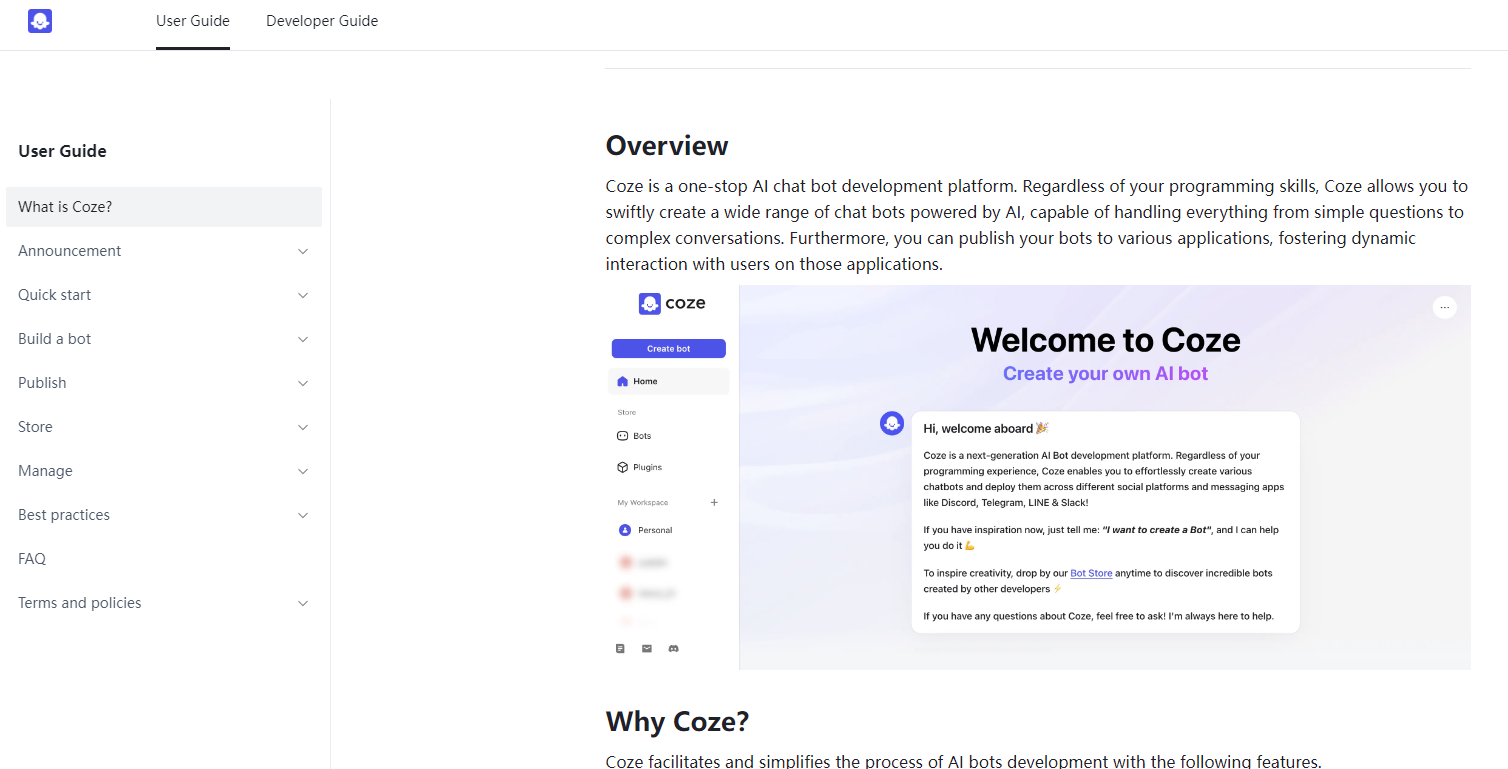Expand the Best practices chevron
The width and height of the screenshot is (1508, 769).
tap(303, 515)
